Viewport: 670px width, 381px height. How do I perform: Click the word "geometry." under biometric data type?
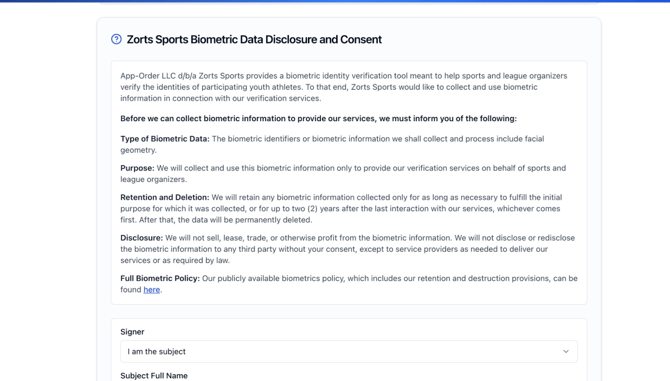138,150
